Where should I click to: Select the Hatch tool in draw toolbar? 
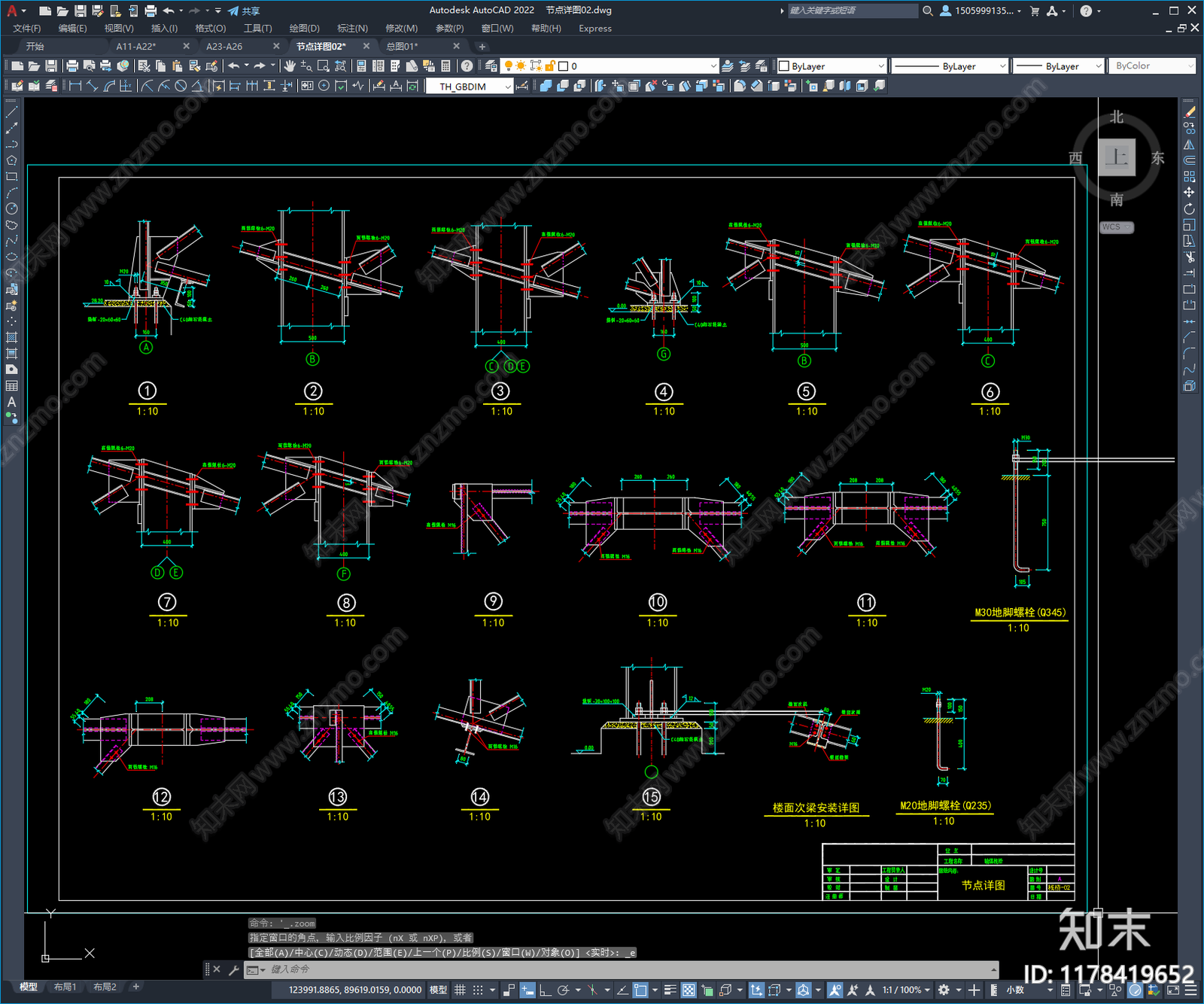coord(11,337)
